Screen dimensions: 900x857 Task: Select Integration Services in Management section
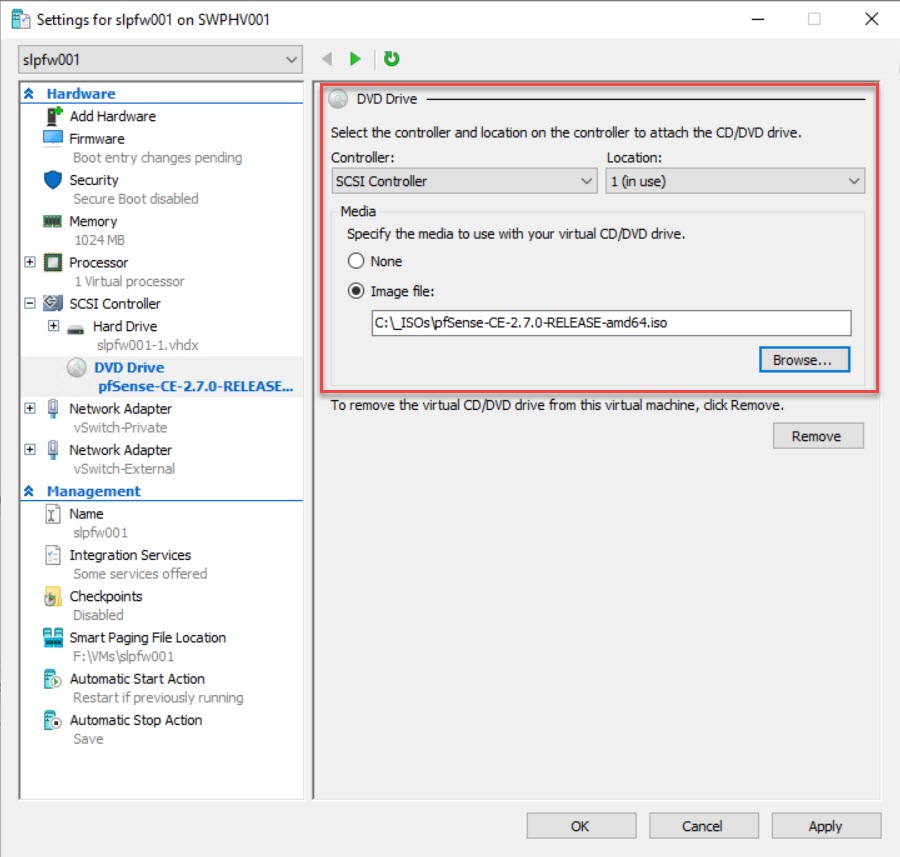[x=130, y=555]
